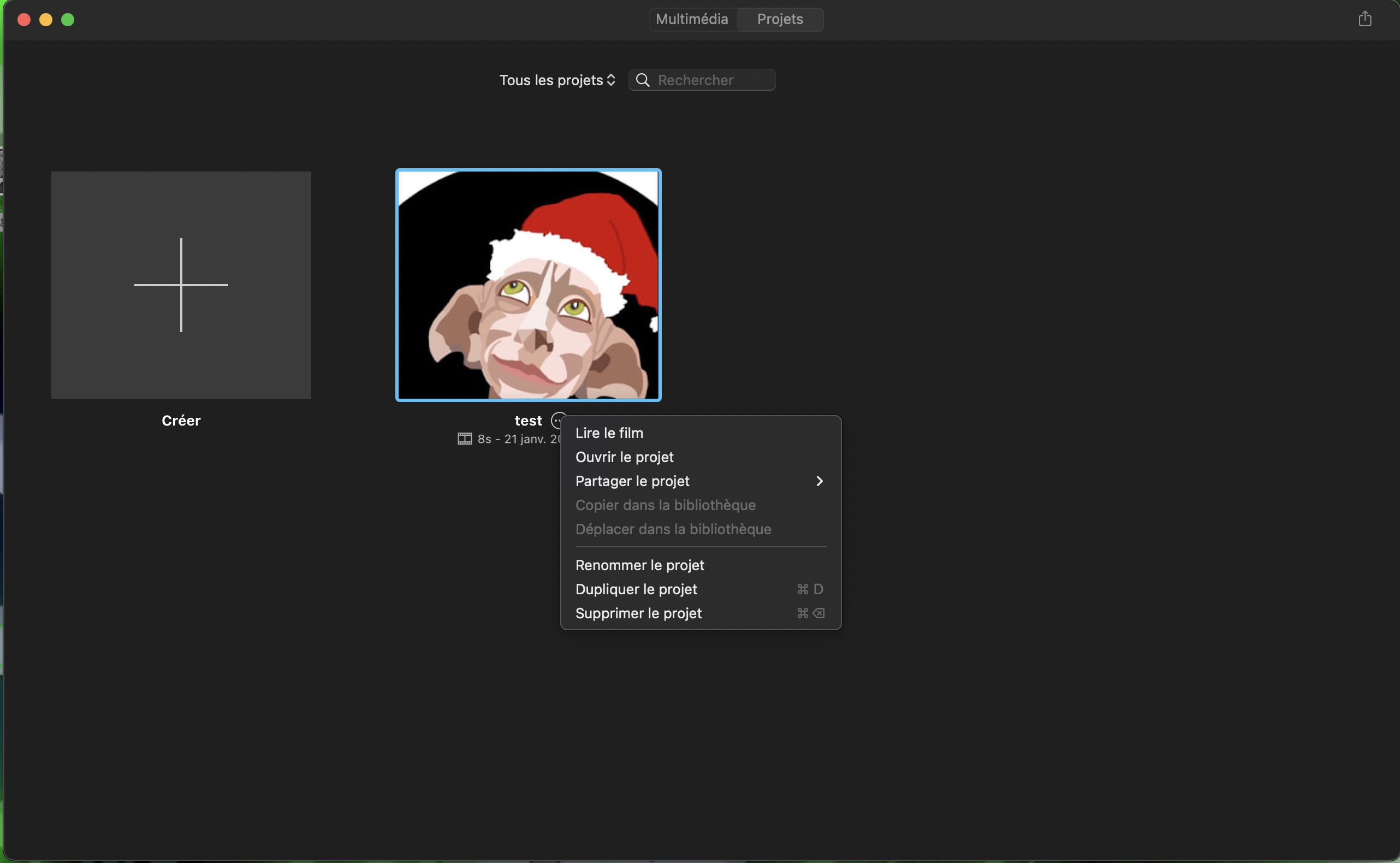The height and width of the screenshot is (863, 1400).
Task: Choose Renommer le projet
Action: pos(639,565)
